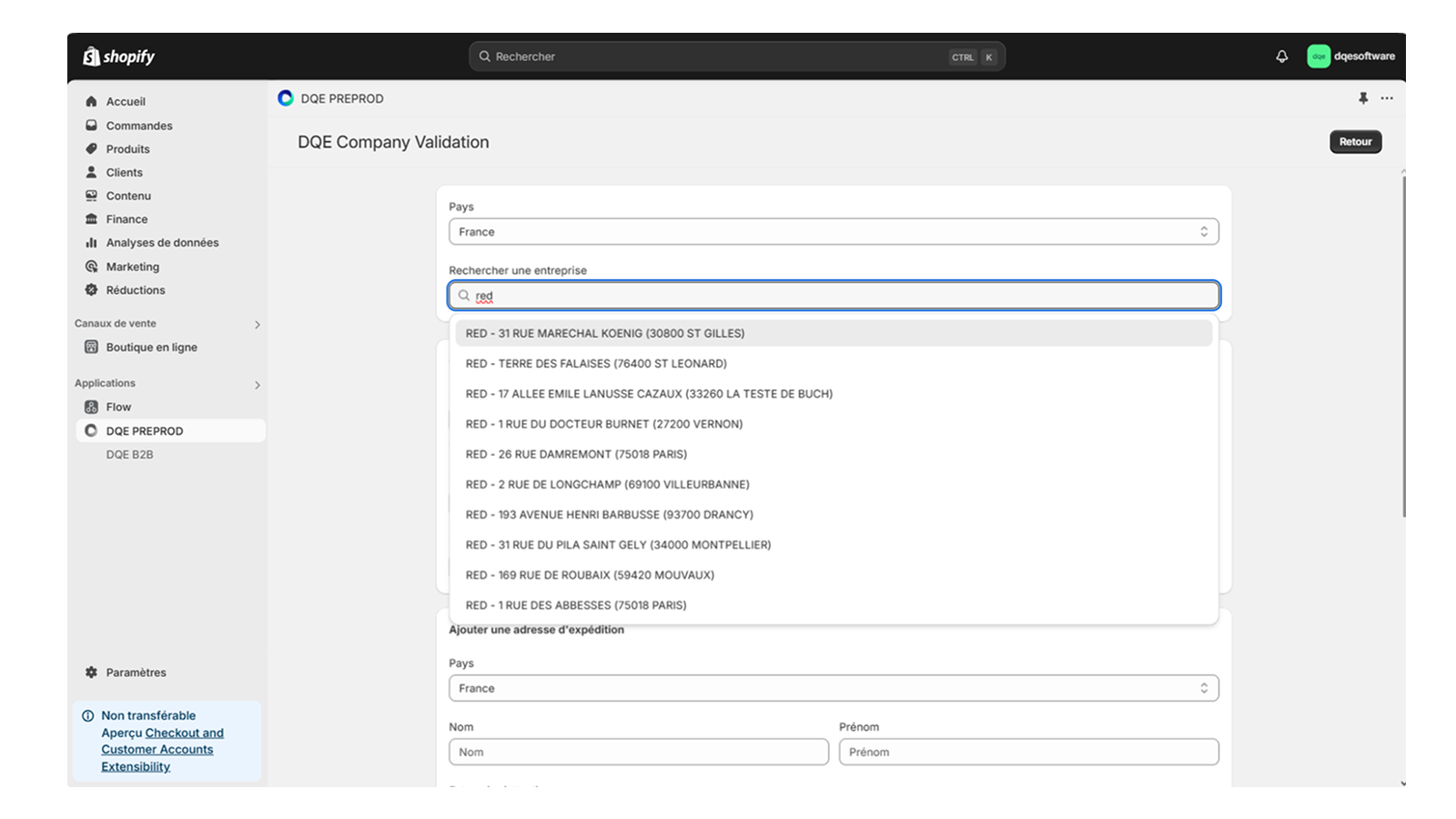Click the Marketing target icon
The height and width of the screenshot is (819, 1456).
pyautogui.click(x=91, y=267)
